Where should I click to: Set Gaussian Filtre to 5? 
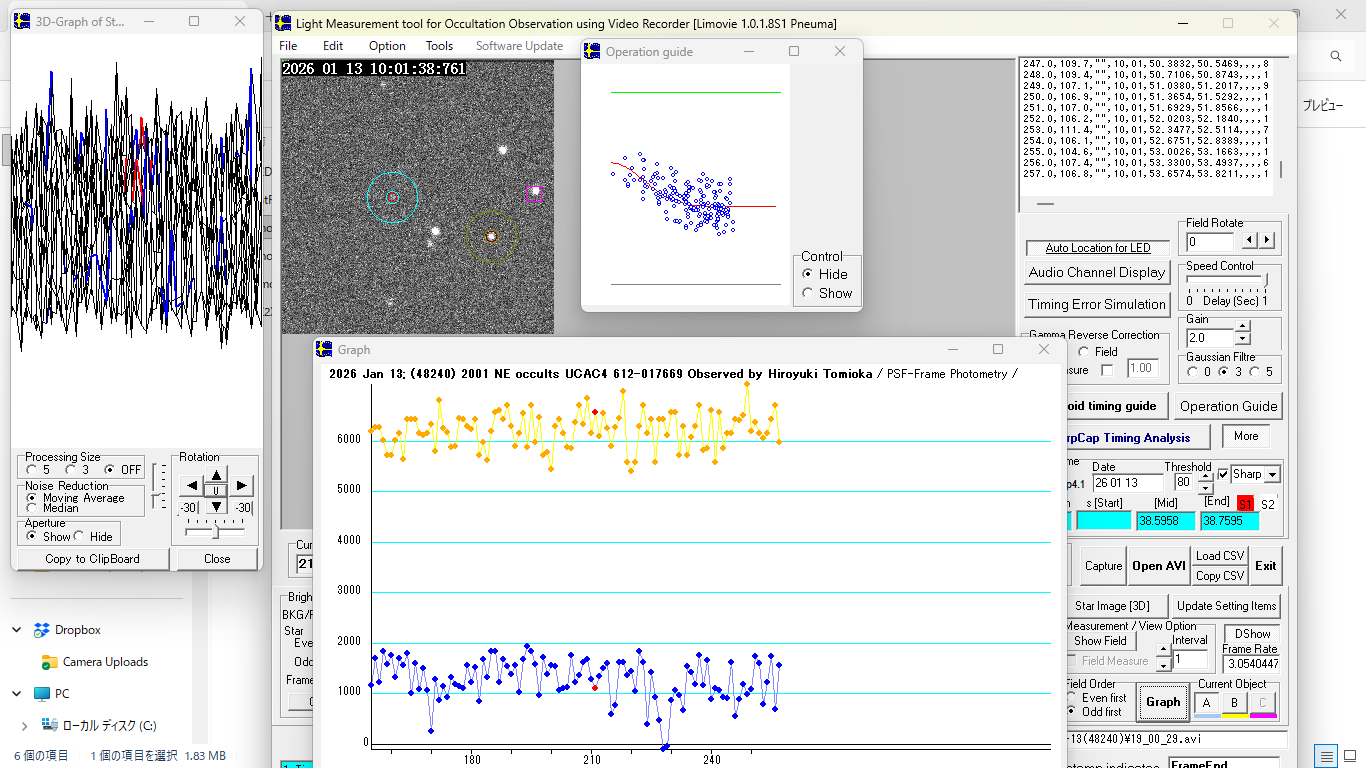(1254, 372)
